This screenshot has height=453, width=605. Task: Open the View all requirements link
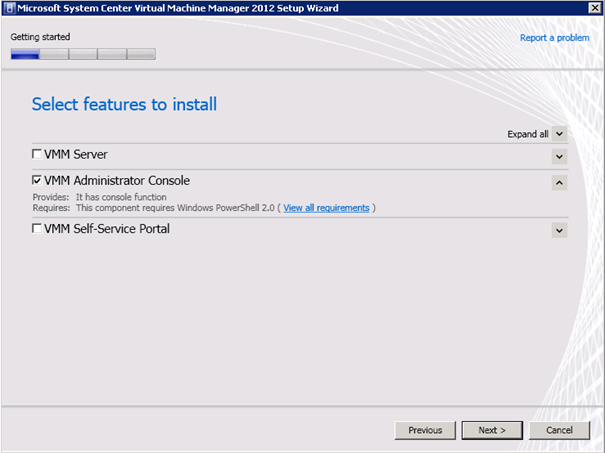(x=326, y=208)
